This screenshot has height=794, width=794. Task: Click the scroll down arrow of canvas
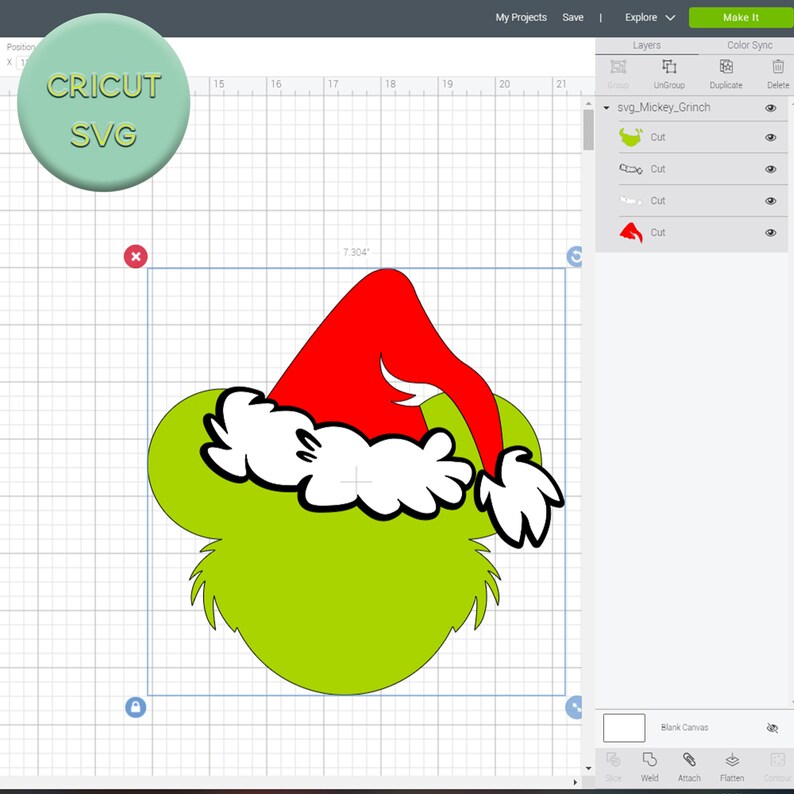[x=588, y=768]
